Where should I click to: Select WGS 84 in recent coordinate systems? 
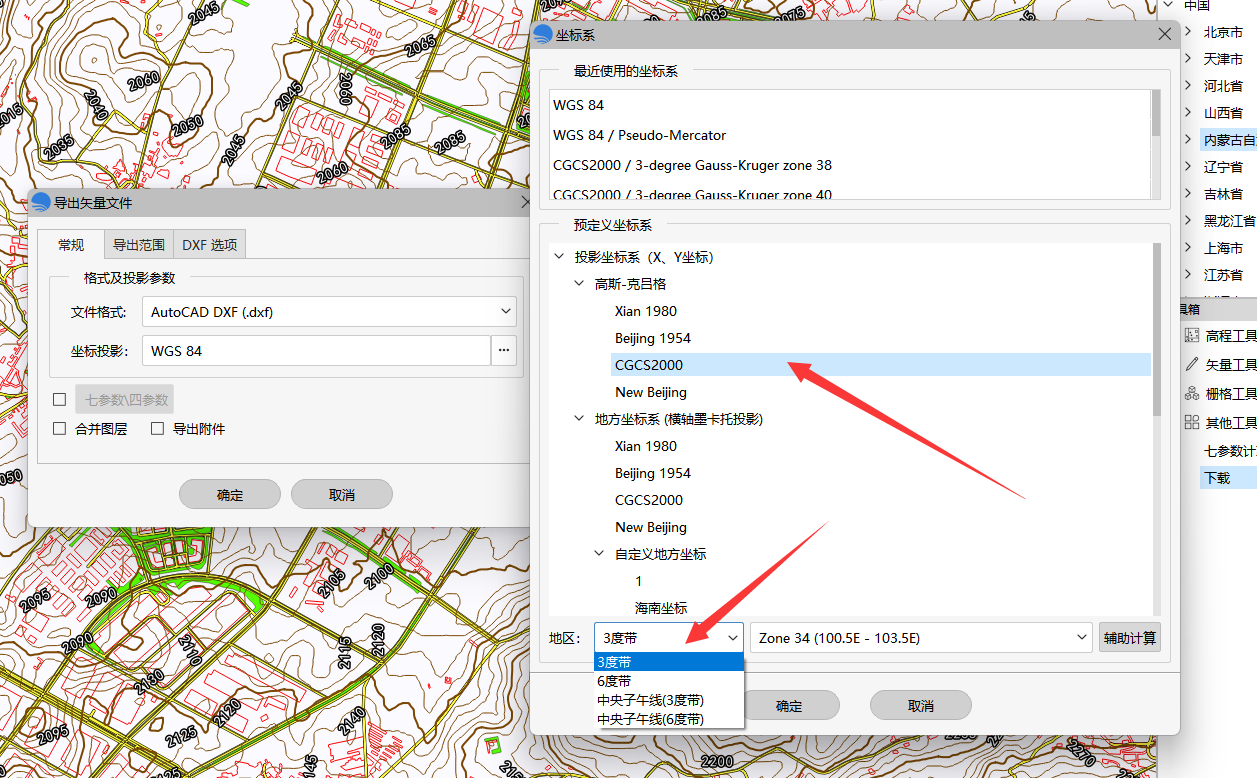pos(579,105)
